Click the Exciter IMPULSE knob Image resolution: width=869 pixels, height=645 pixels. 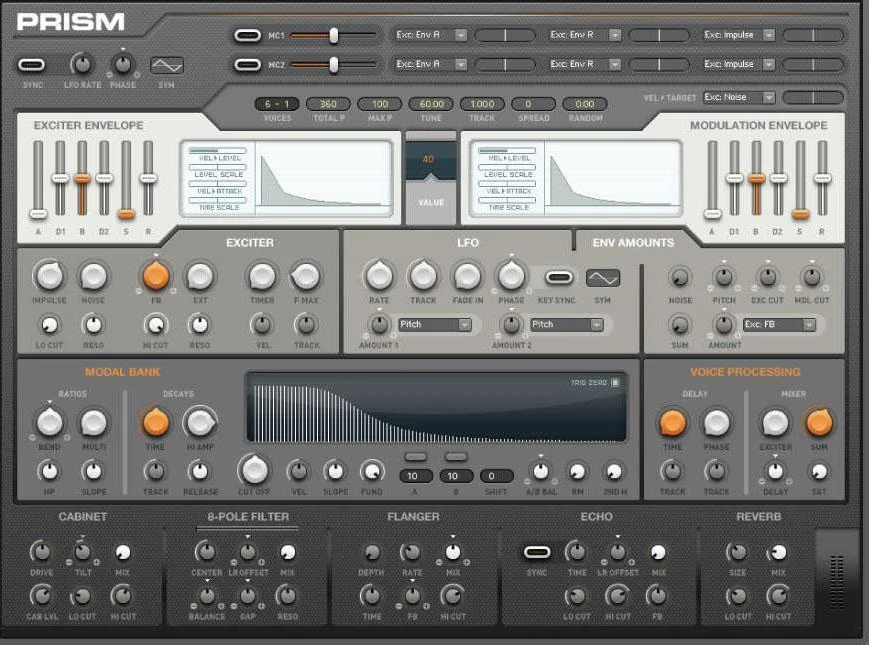pyautogui.click(x=49, y=276)
